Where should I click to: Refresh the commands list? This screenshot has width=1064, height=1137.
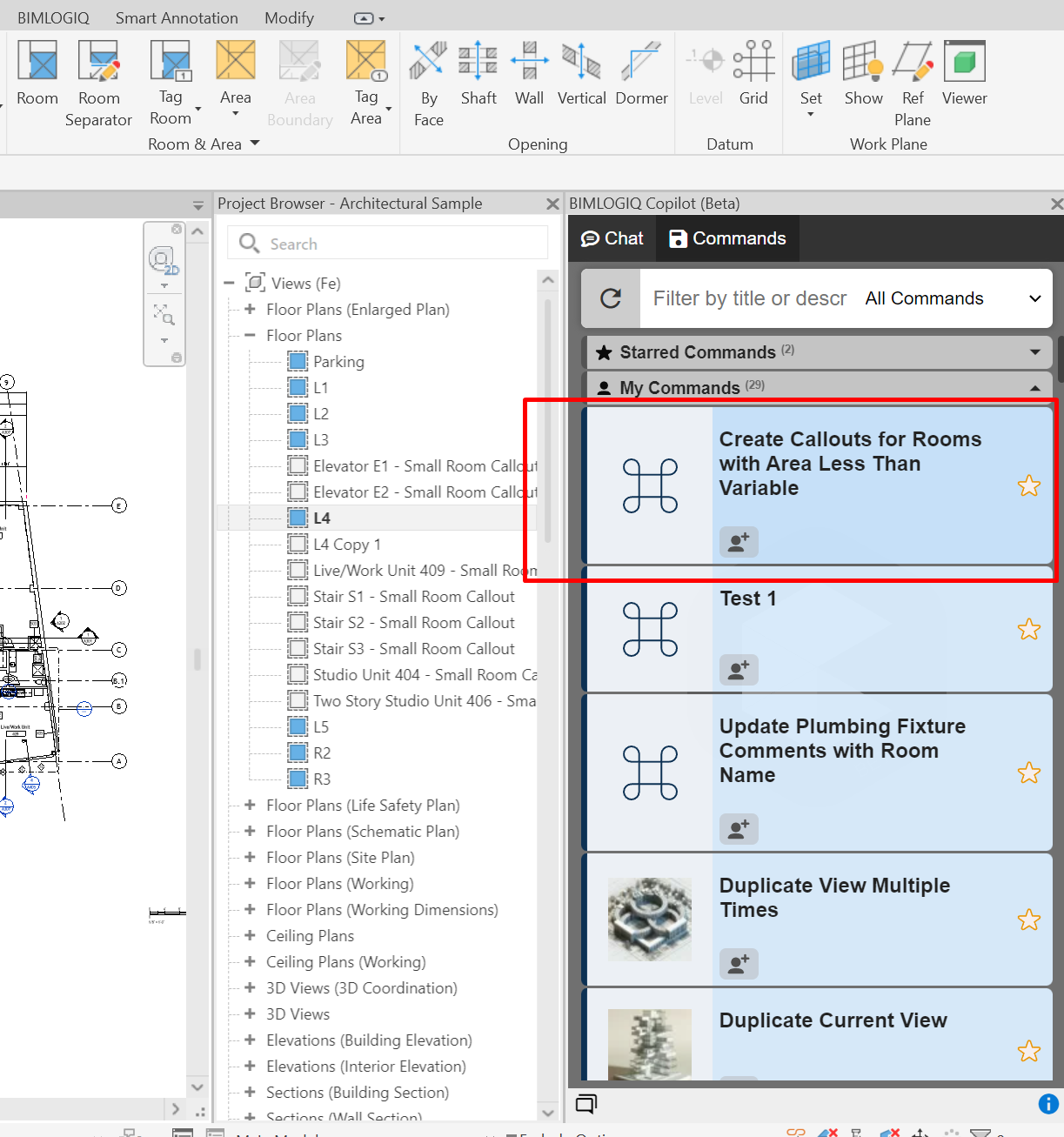611,298
